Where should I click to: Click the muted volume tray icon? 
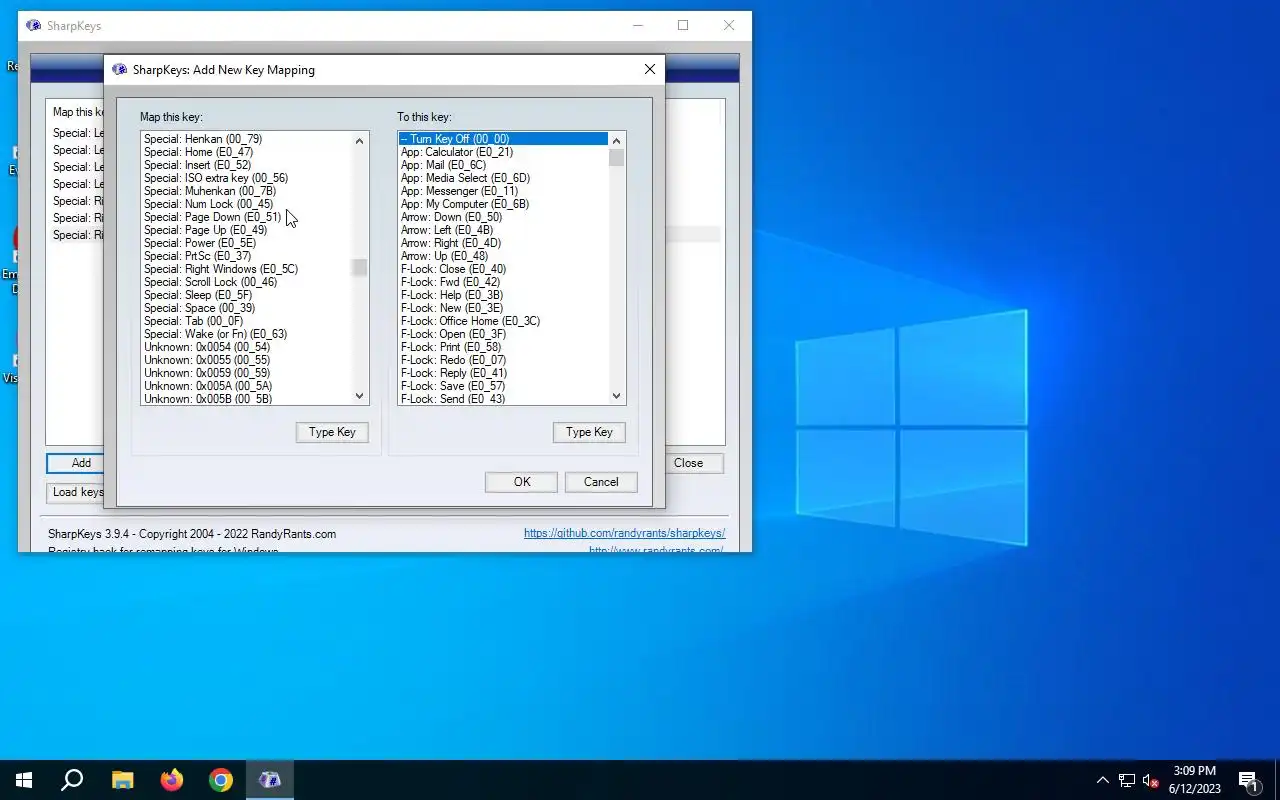coord(1151,780)
